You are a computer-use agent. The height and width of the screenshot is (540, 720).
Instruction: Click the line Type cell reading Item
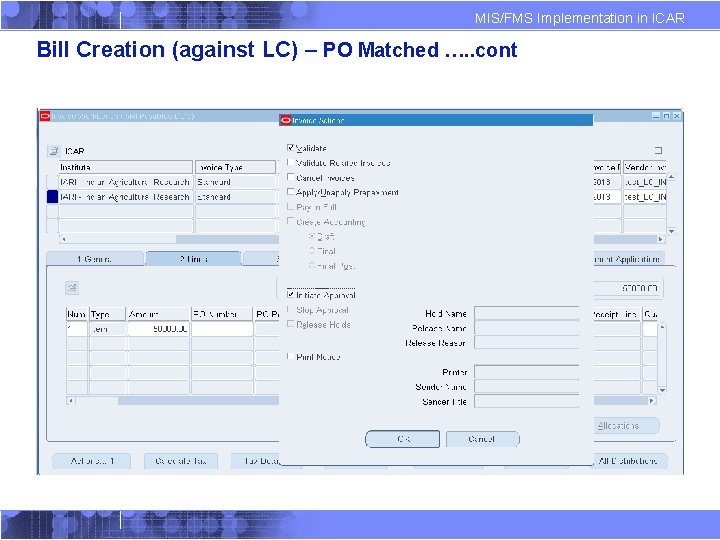coord(107,329)
